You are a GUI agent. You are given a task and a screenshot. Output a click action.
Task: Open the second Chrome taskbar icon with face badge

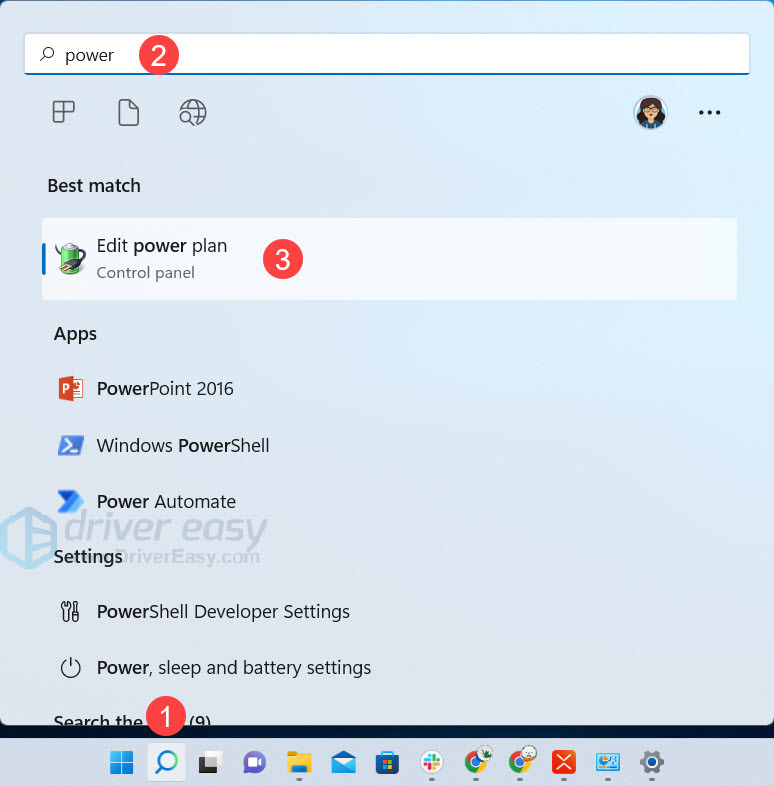pyautogui.click(x=521, y=761)
